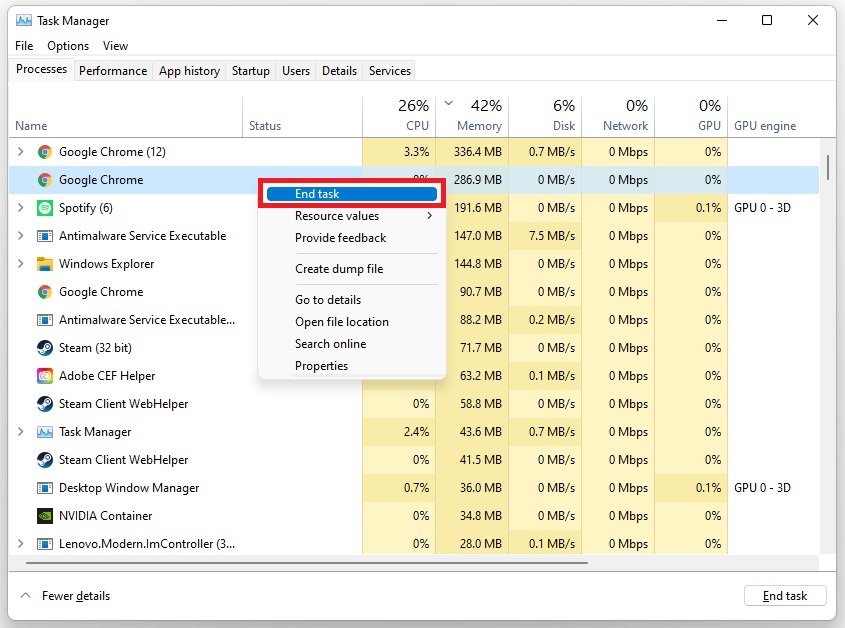Click the NVIDIA Container icon
The height and width of the screenshot is (628, 845).
pos(44,516)
